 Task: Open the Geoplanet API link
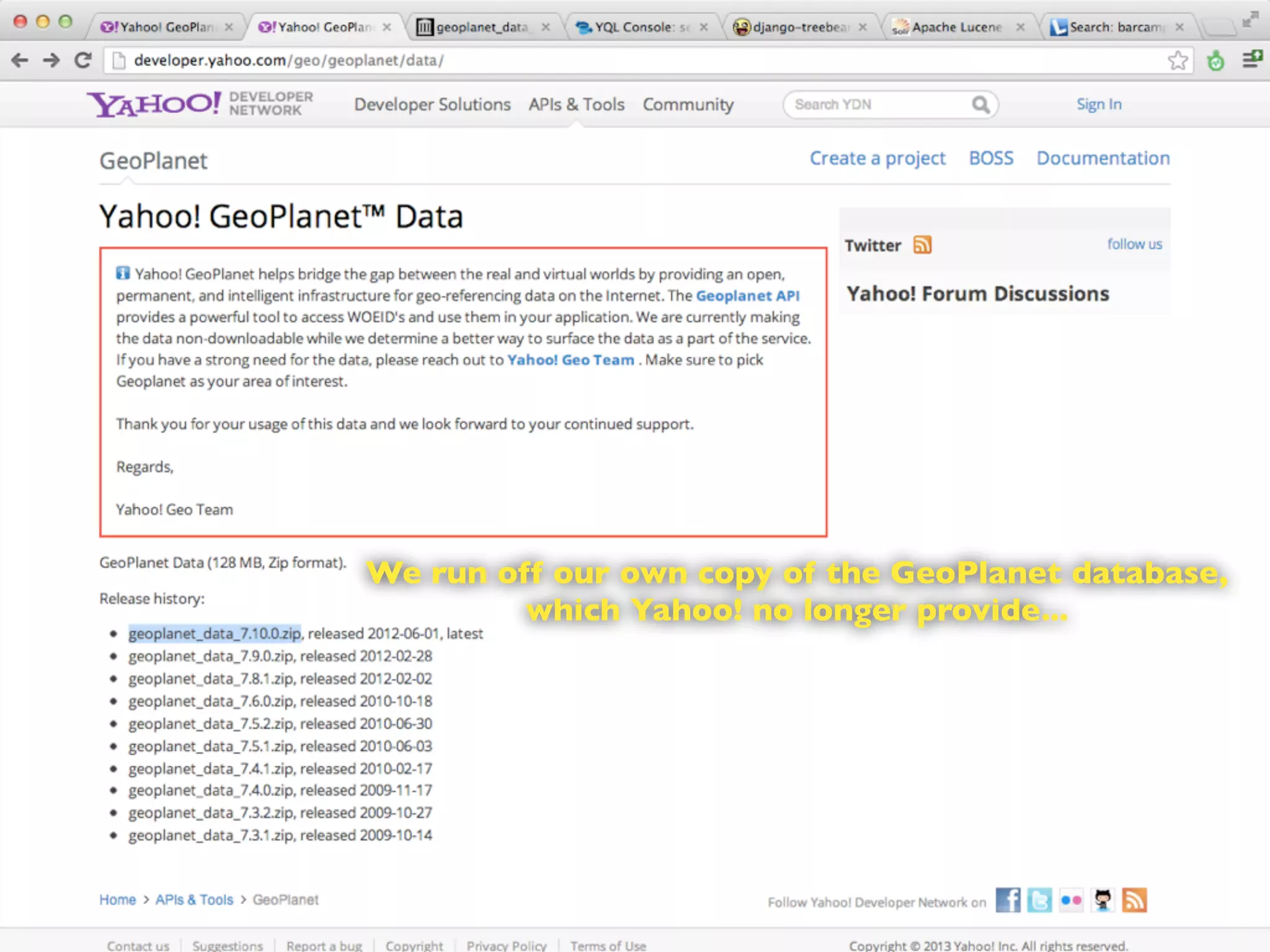tap(747, 296)
